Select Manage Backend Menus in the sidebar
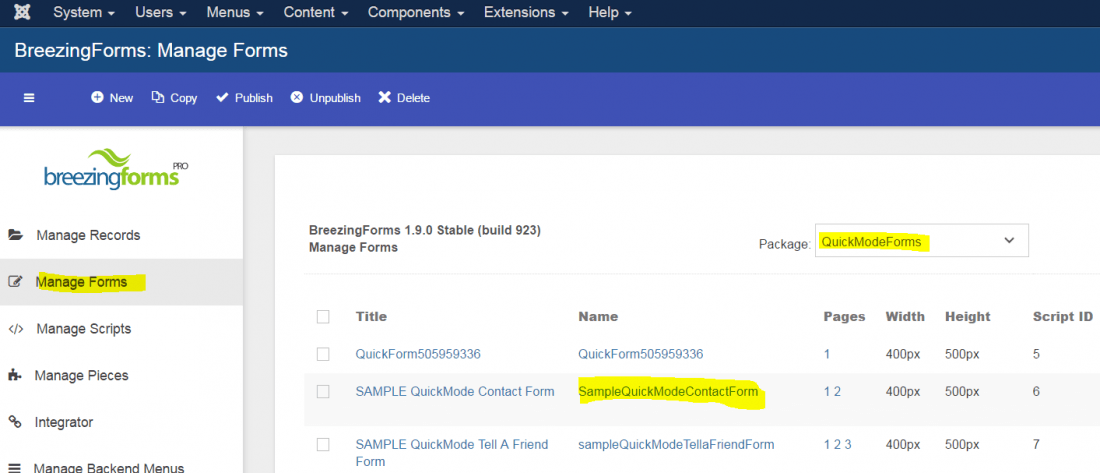The height and width of the screenshot is (473, 1100). (x=109, y=468)
